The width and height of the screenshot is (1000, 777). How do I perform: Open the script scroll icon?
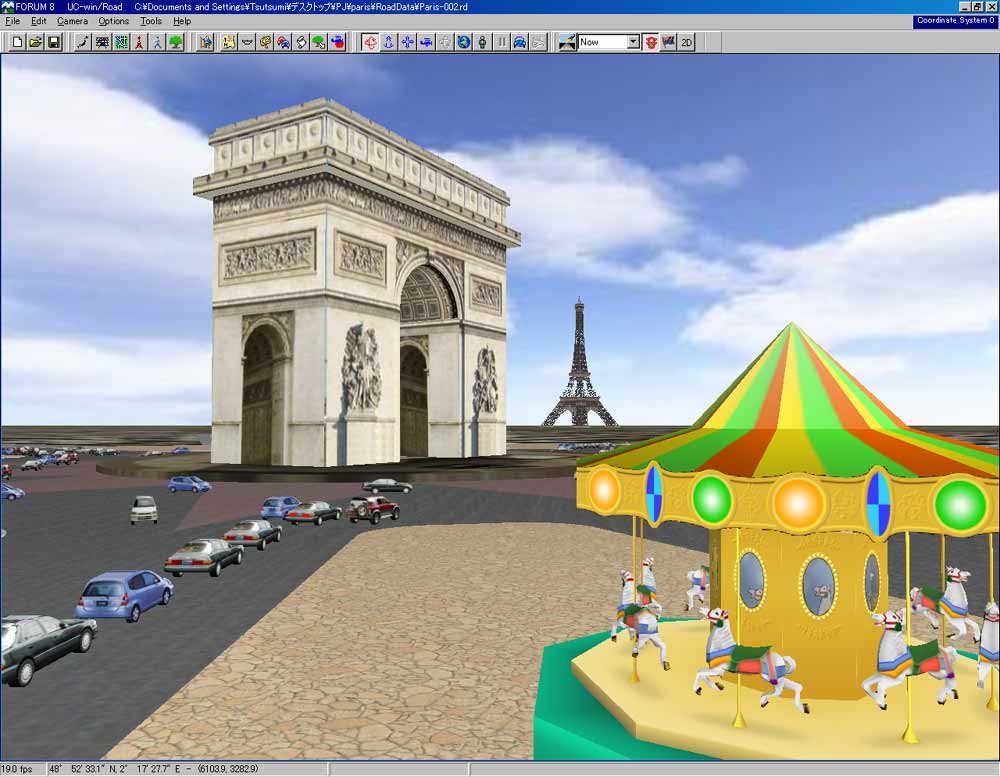coord(301,42)
